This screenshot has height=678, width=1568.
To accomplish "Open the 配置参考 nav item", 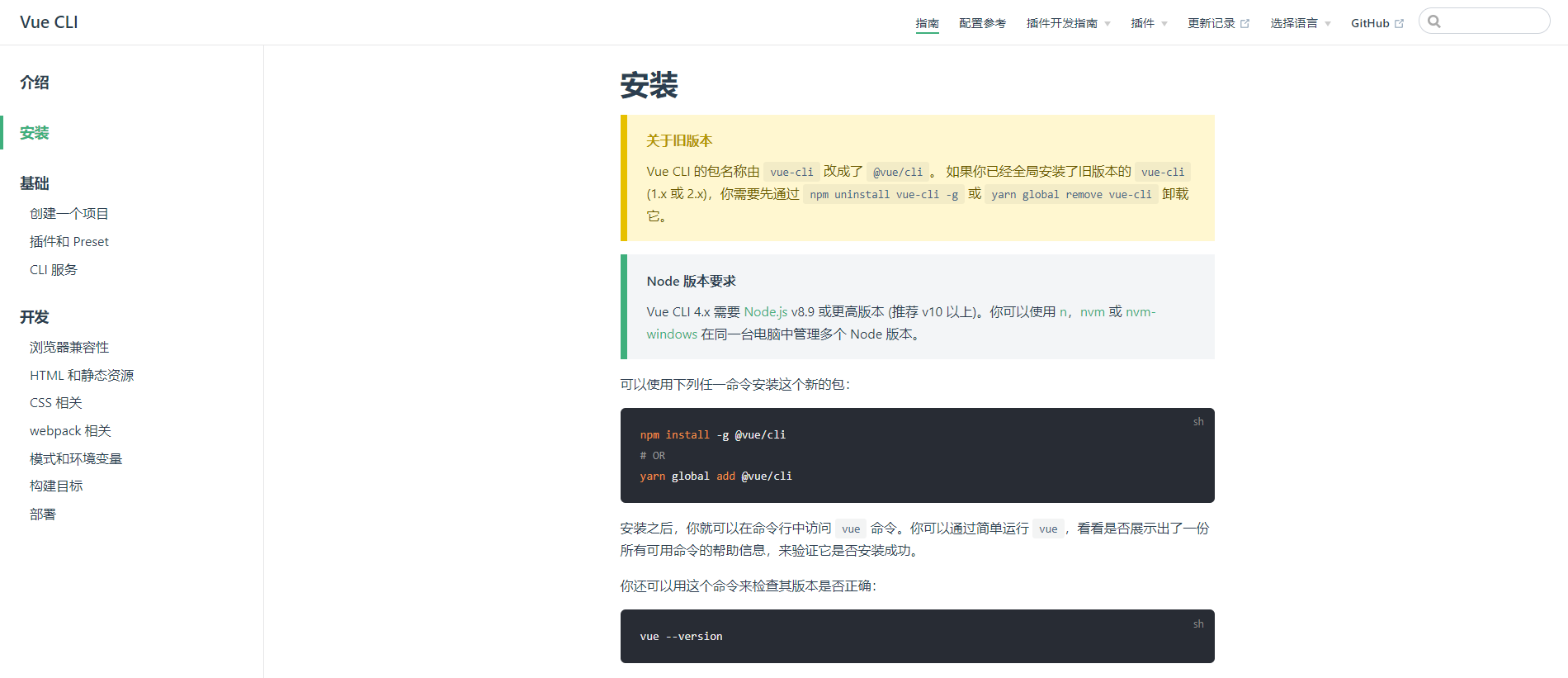I will pos(982,23).
